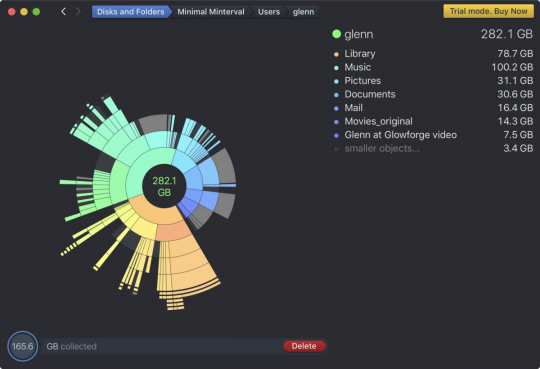Click the orange dot beside Library

pyautogui.click(x=336, y=54)
